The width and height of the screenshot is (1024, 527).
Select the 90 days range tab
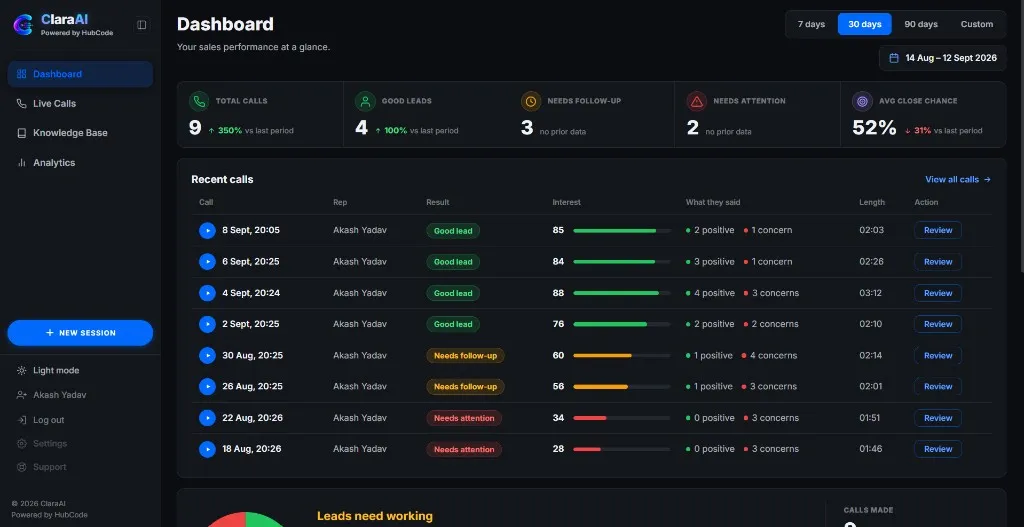coord(921,24)
